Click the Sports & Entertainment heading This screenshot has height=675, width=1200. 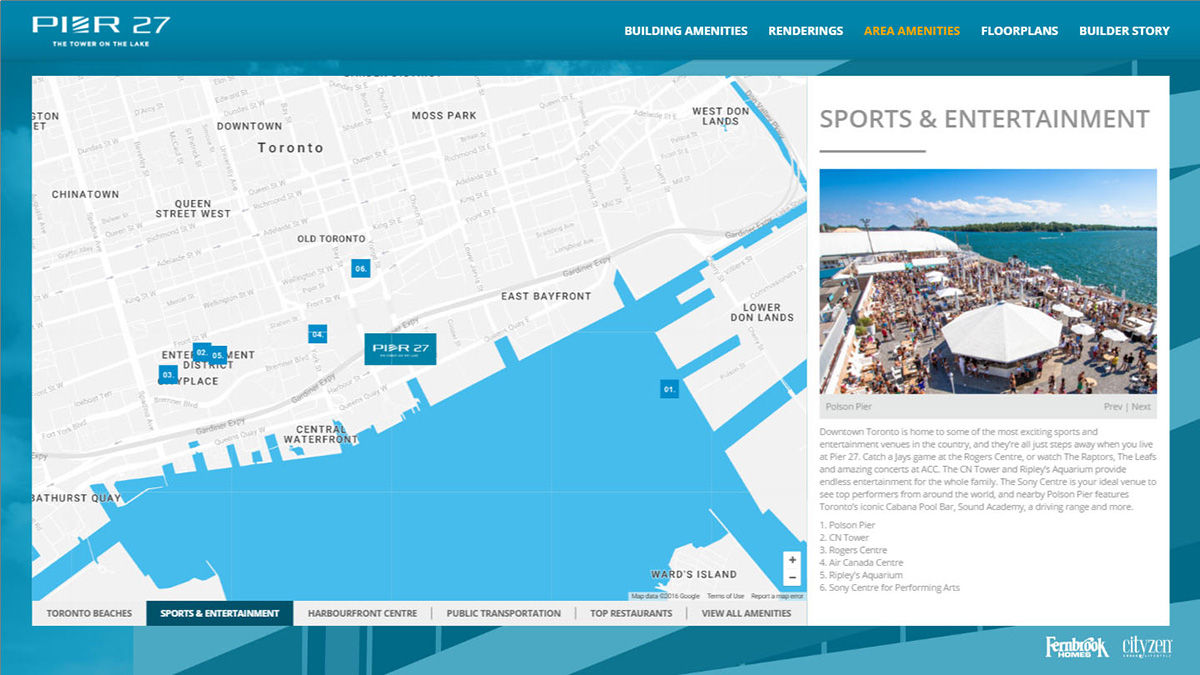point(984,119)
